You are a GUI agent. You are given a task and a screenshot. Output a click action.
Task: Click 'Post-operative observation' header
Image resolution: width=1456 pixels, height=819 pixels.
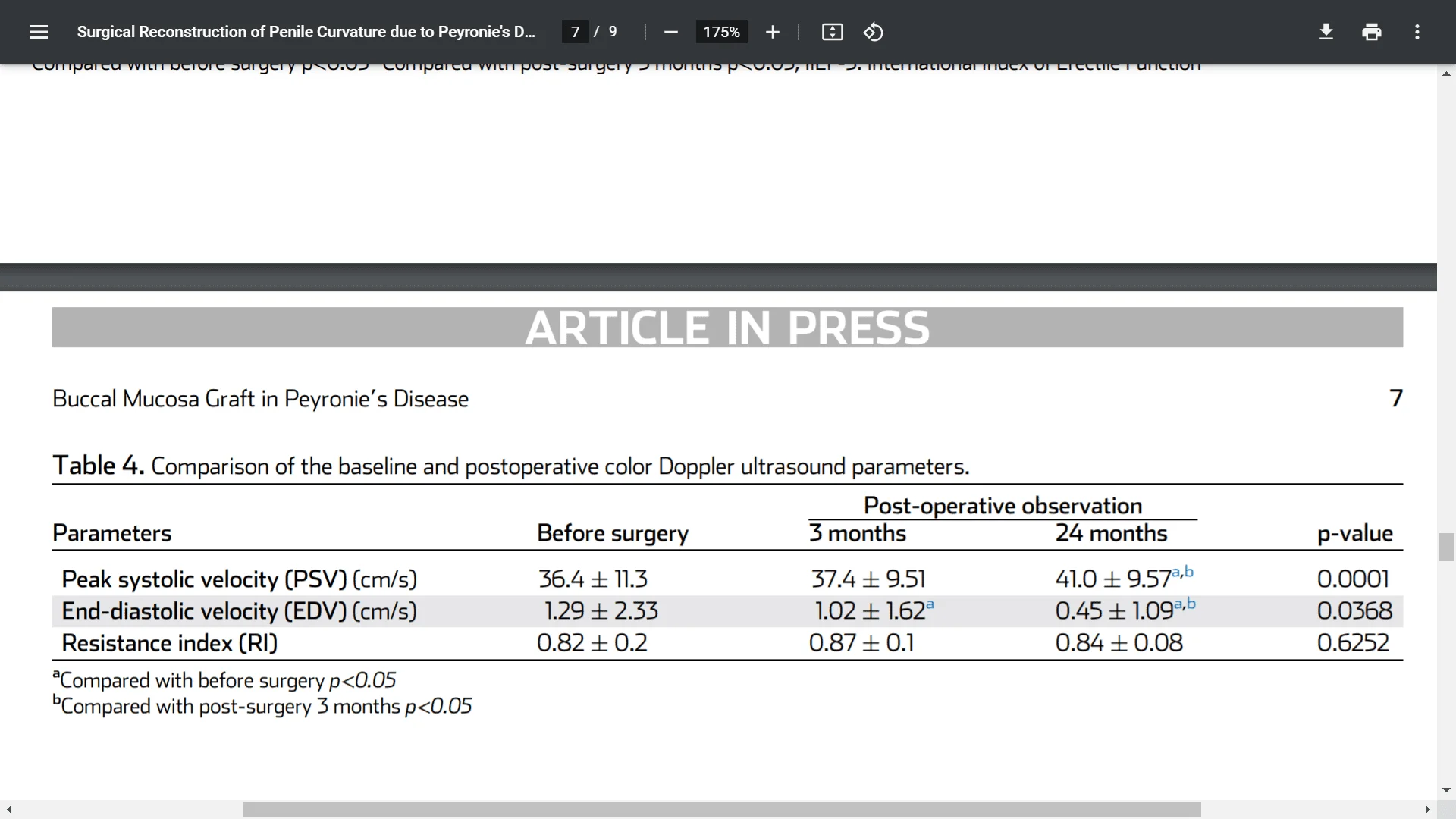[x=1003, y=506]
